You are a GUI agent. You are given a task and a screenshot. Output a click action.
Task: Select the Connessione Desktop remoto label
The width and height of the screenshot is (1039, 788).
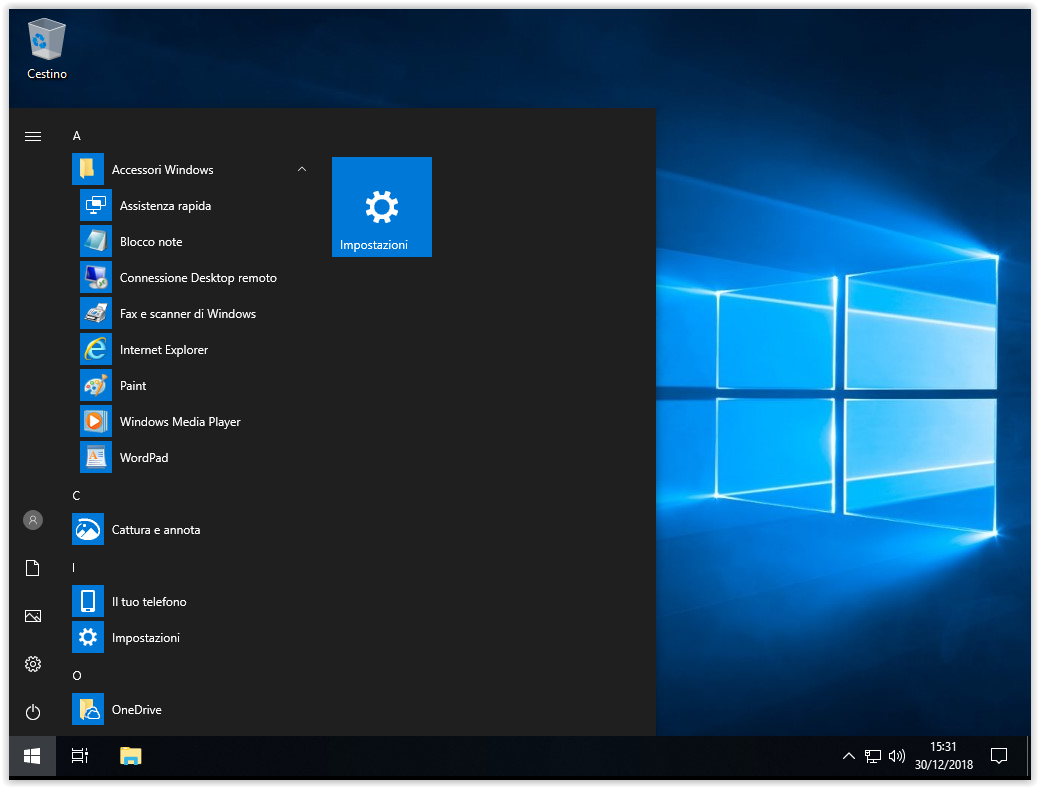pyautogui.click(x=198, y=278)
